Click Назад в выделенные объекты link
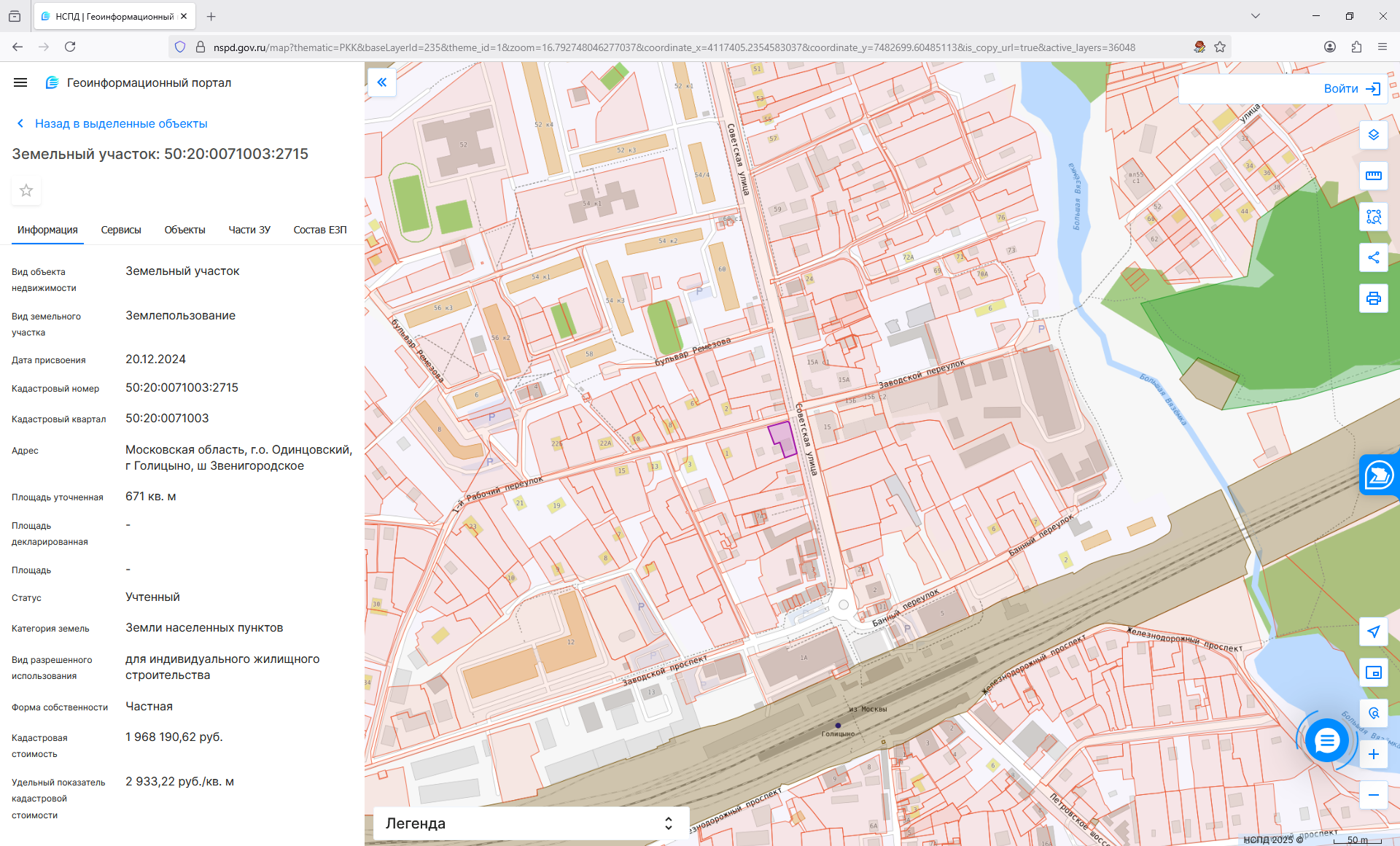Image resolution: width=1400 pixels, height=846 pixels. pos(120,123)
